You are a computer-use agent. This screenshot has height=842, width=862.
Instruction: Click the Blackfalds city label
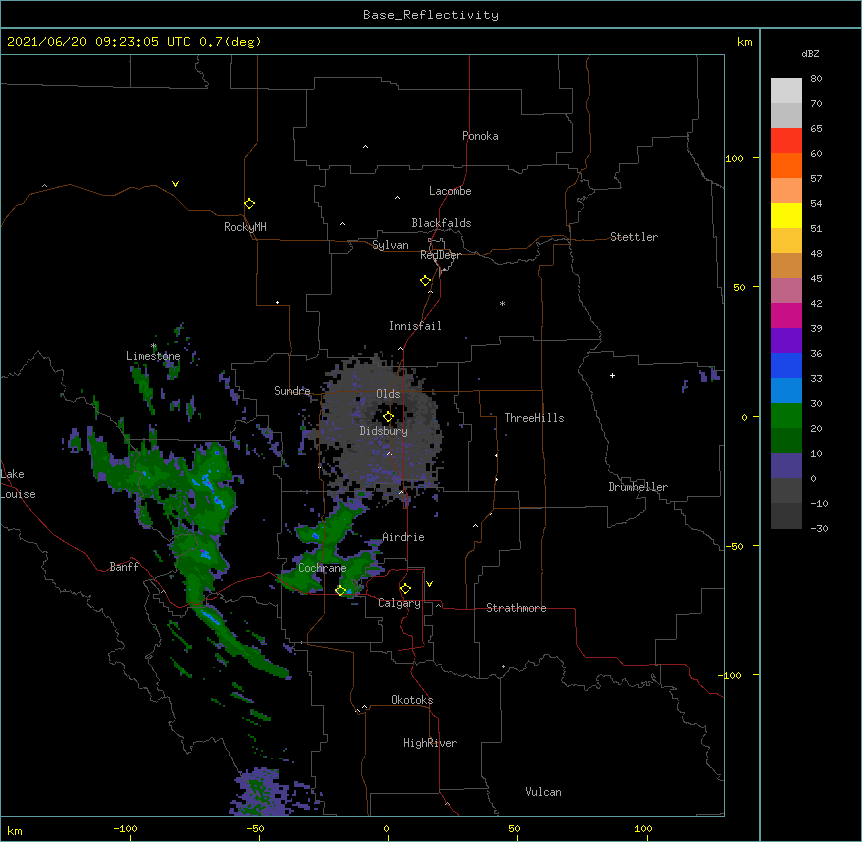click(x=441, y=223)
